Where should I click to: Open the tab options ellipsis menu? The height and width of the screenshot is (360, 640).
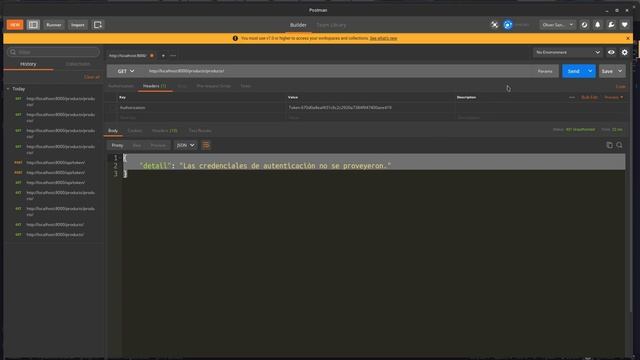point(173,56)
